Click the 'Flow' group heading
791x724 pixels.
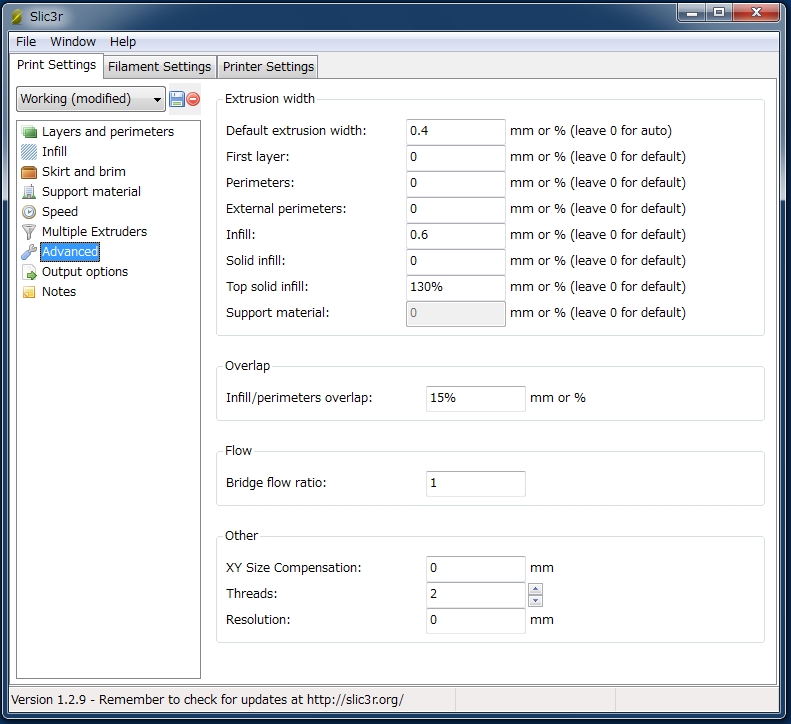pos(238,451)
